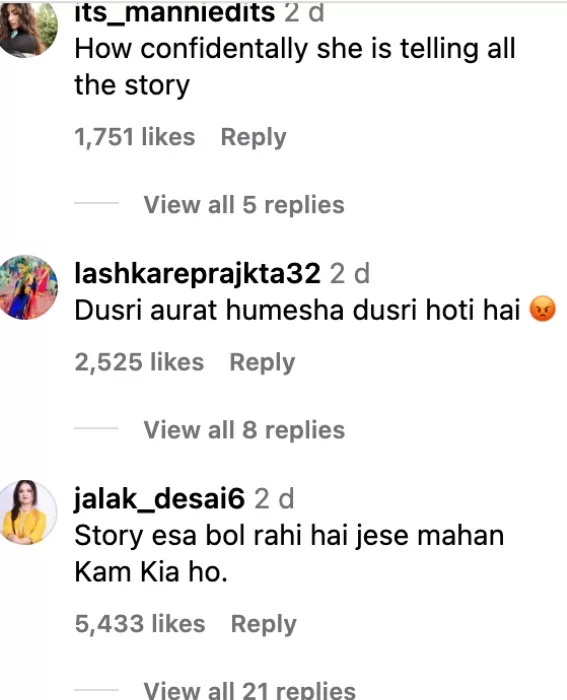Image resolution: width=567 pixels, height=700 pixels.
Task: Select comment text 'Dusri aurat humesha dusri hoti hai'
Action: tap(297, 310)
